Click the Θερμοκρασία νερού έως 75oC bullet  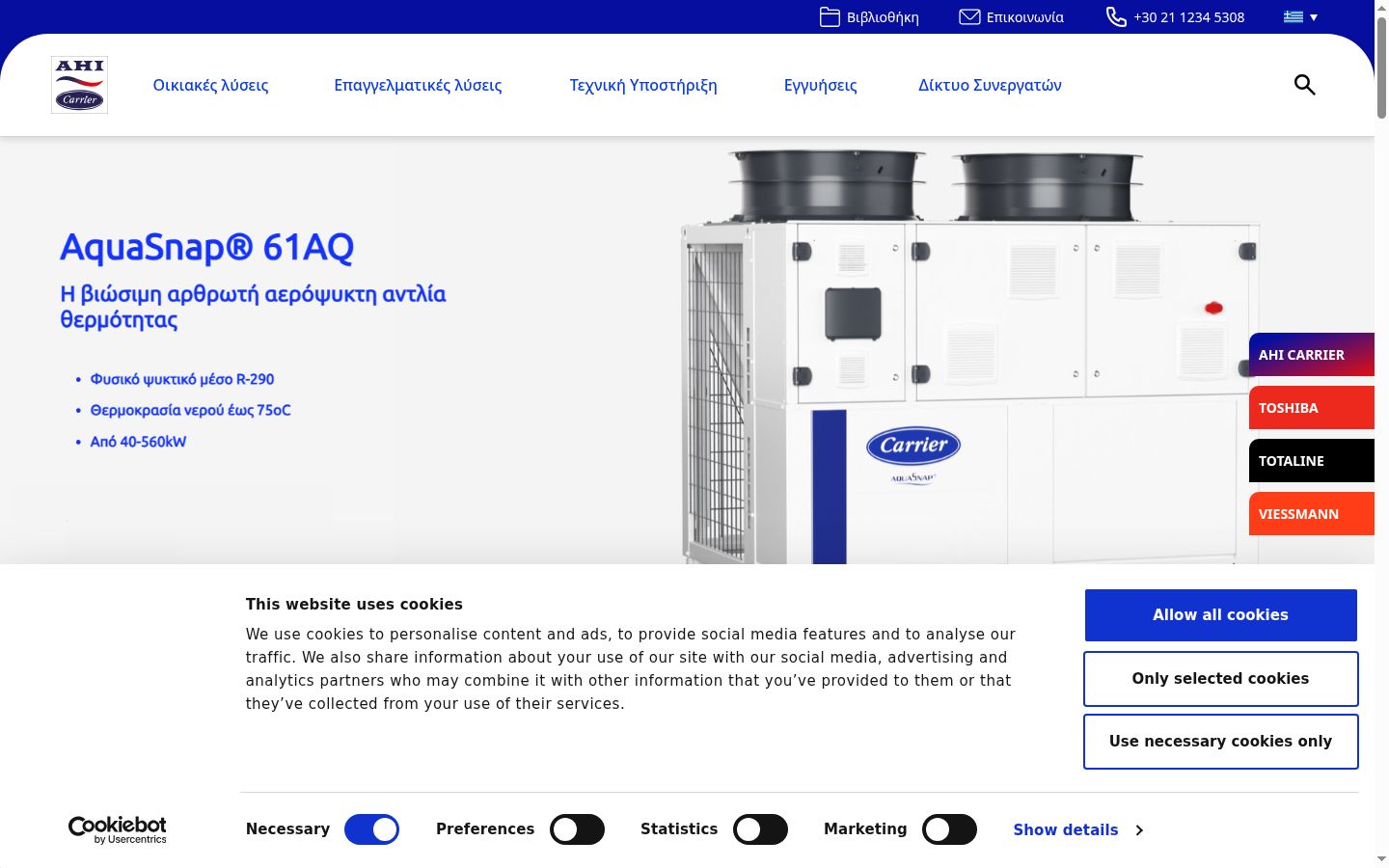pos(190,410)
